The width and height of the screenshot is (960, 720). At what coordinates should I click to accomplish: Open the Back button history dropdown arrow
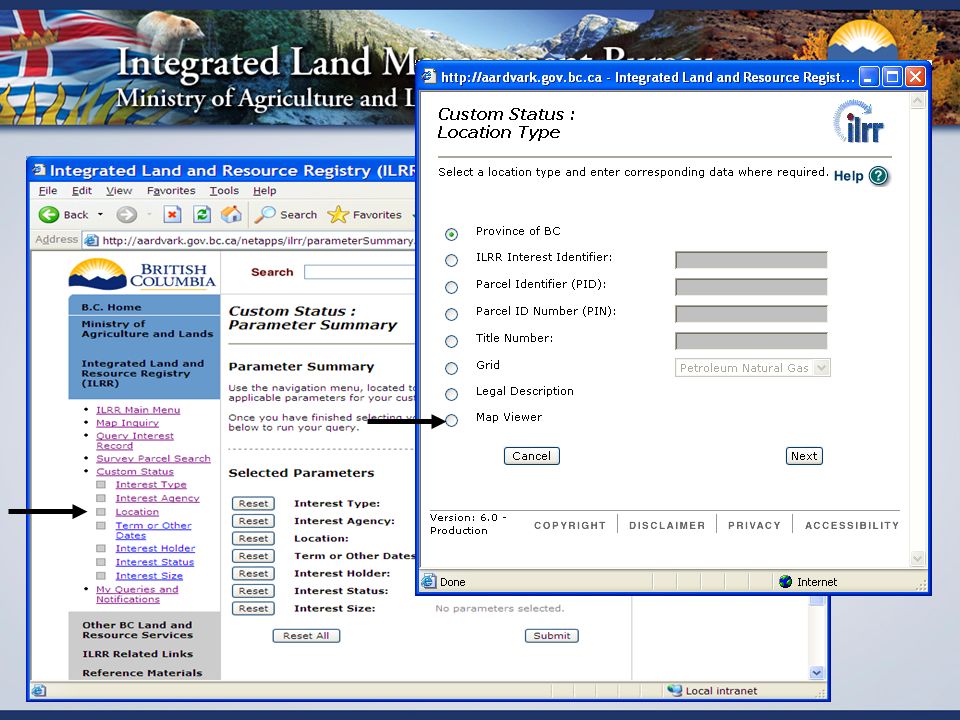100,215
